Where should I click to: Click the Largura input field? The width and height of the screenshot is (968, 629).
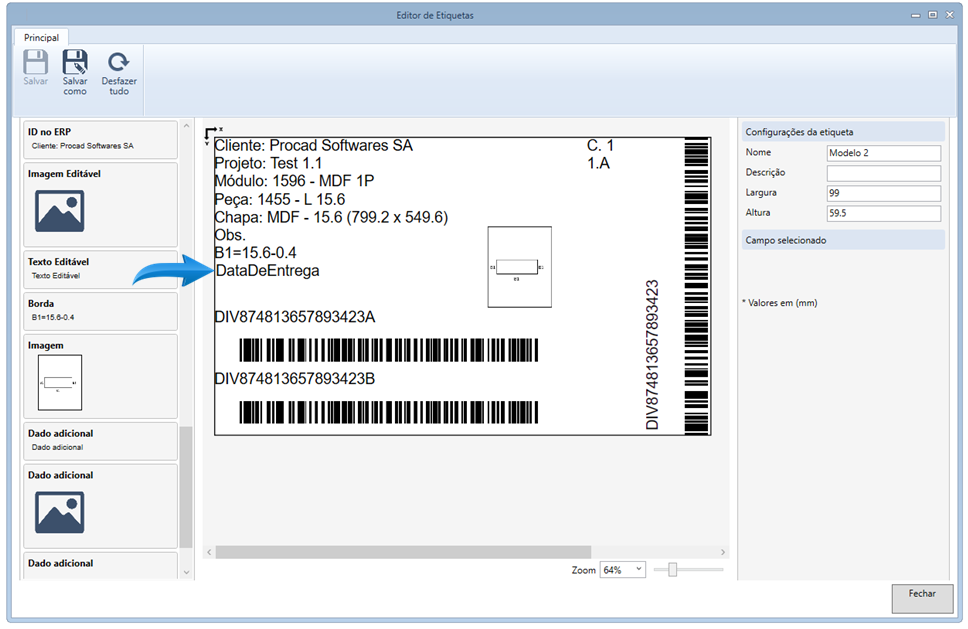883,193
